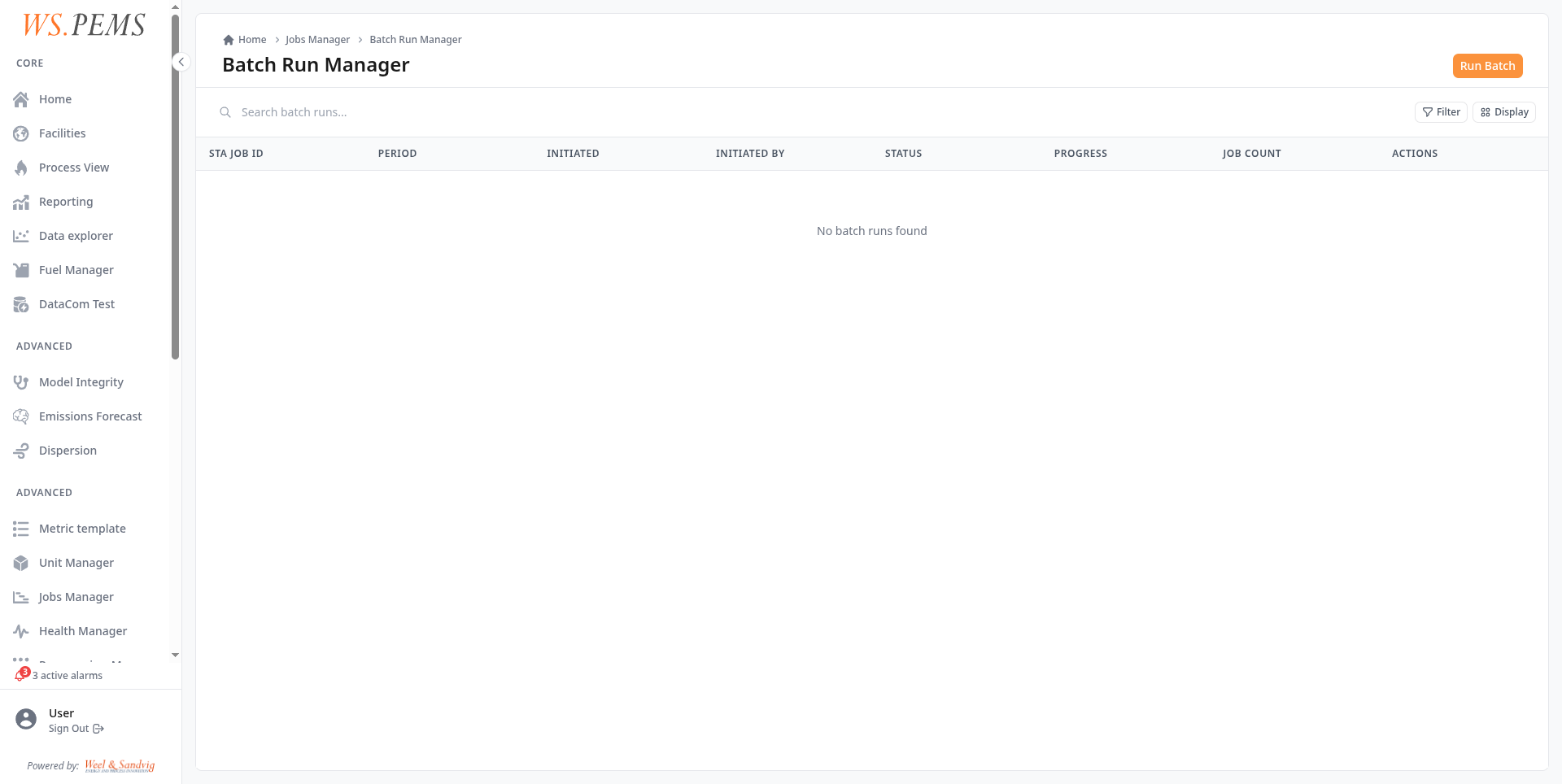Click the Process View flame icon

pos(21,168)
